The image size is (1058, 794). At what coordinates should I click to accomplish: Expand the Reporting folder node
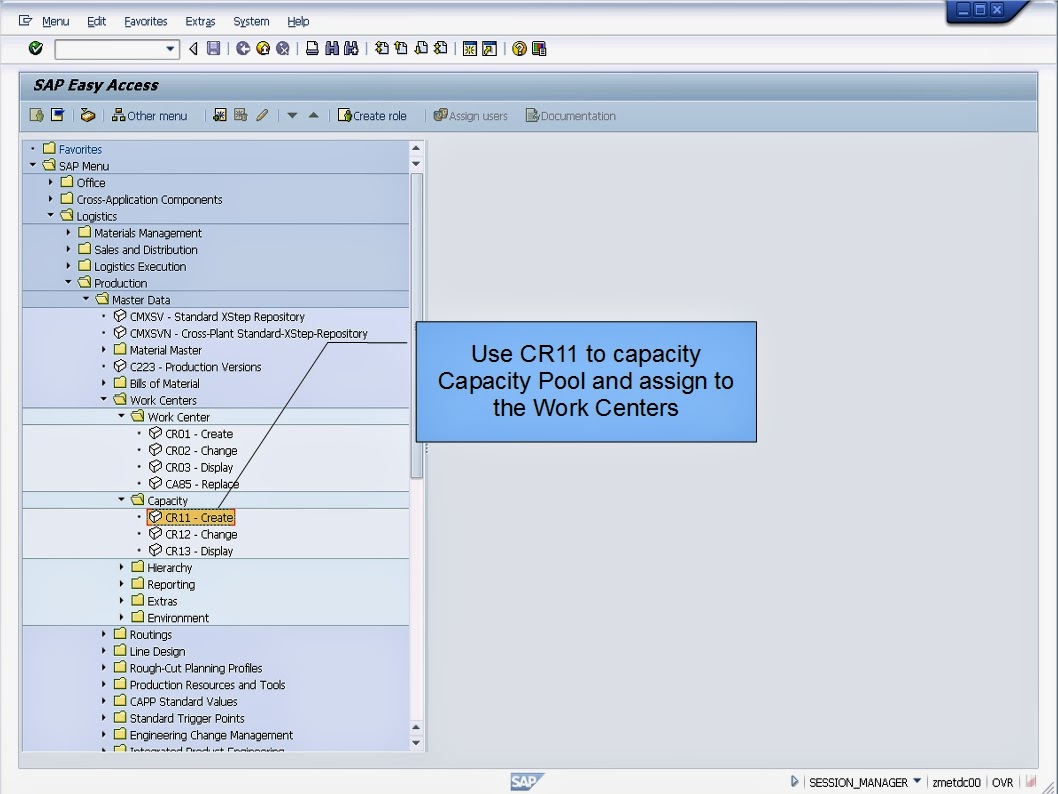[x=119, y=584]
